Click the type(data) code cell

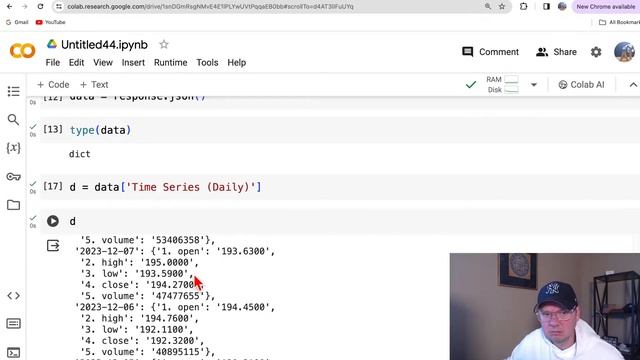click(340, 130)
